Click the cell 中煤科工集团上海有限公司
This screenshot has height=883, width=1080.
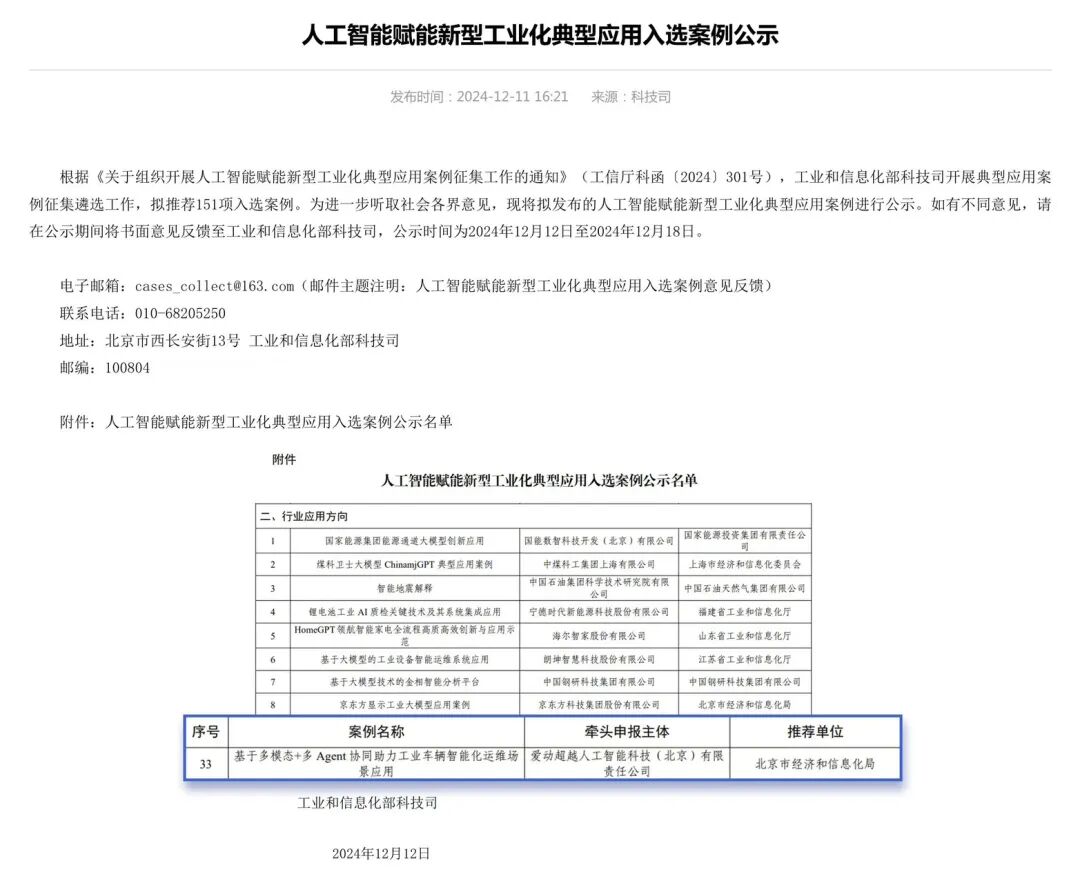click(599, 564)
